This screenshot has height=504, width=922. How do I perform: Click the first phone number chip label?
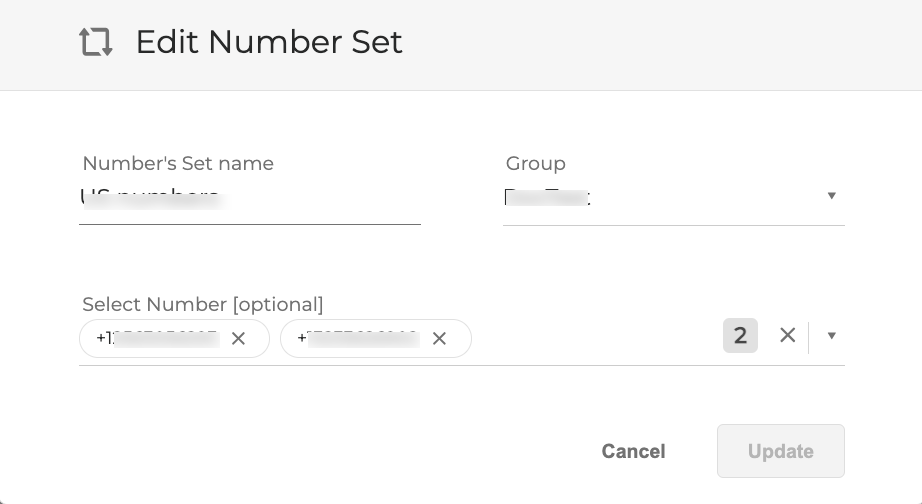pos(158,338)
